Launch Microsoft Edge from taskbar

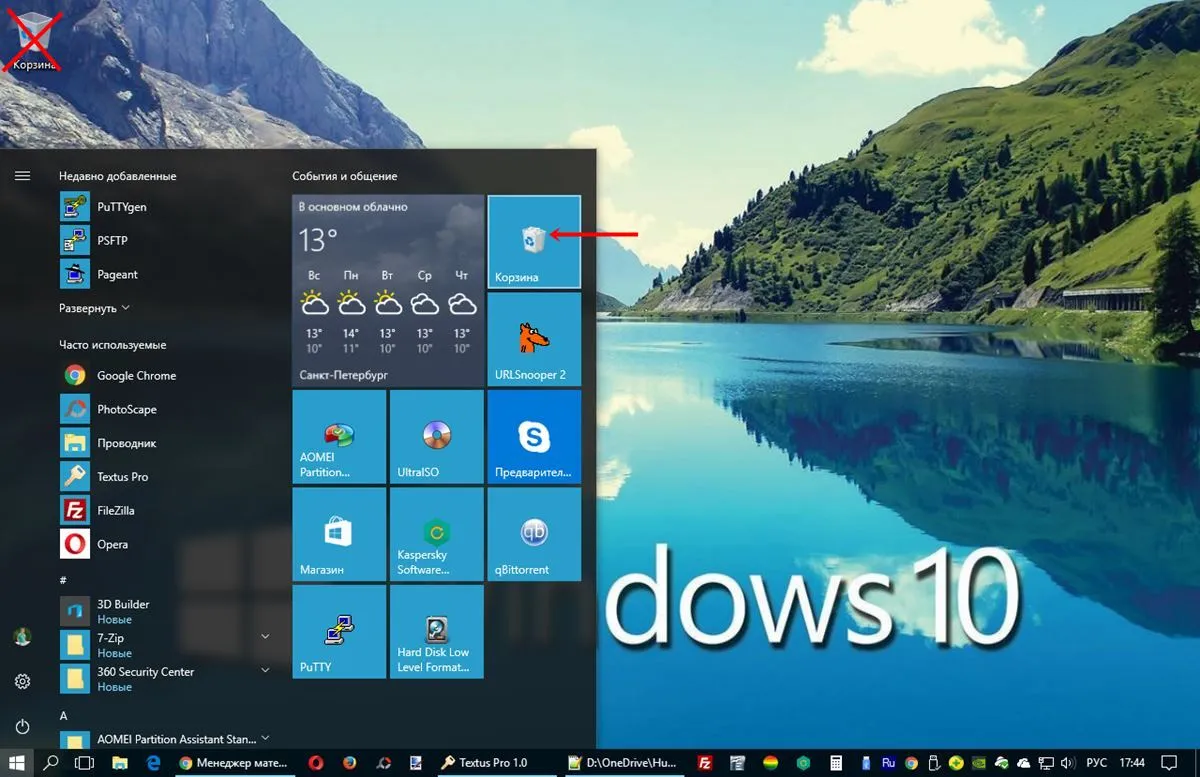click(x=153, y=763)
